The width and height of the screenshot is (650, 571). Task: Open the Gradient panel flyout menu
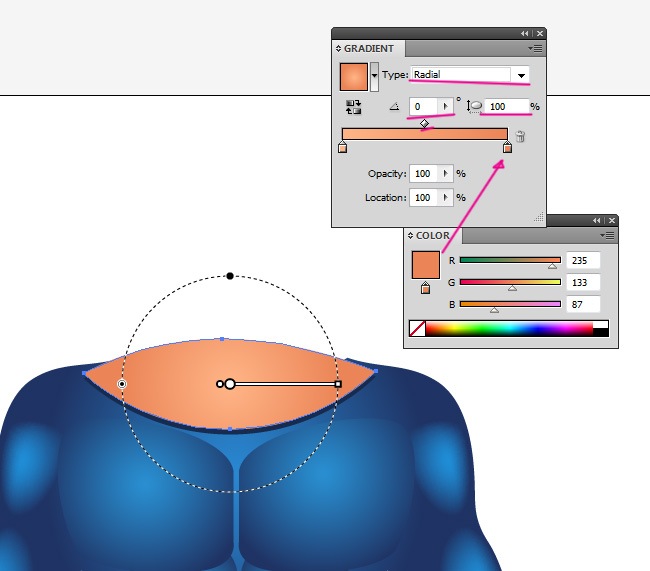tap(536, 49)
